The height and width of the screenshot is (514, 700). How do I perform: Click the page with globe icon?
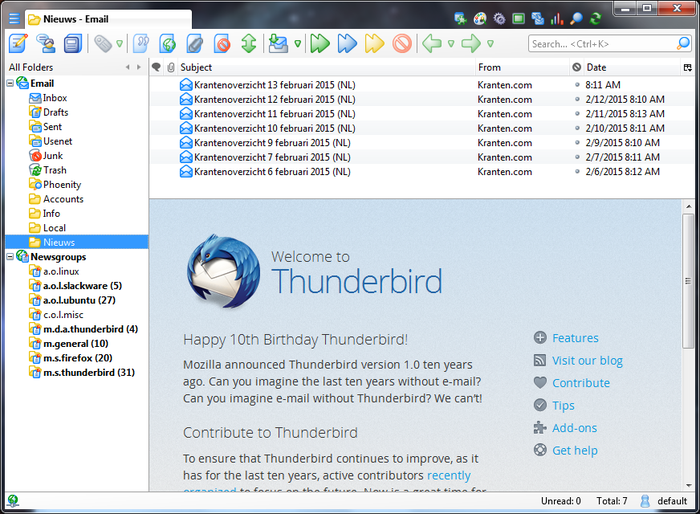[x=168, y=44]
